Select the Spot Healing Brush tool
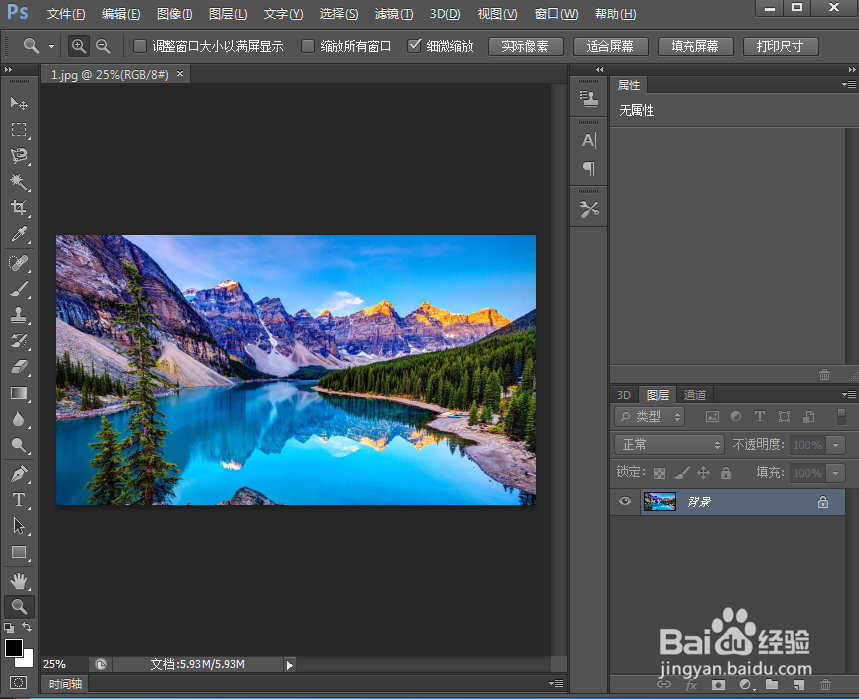This screenshot has width=859, height=699. 19,263
